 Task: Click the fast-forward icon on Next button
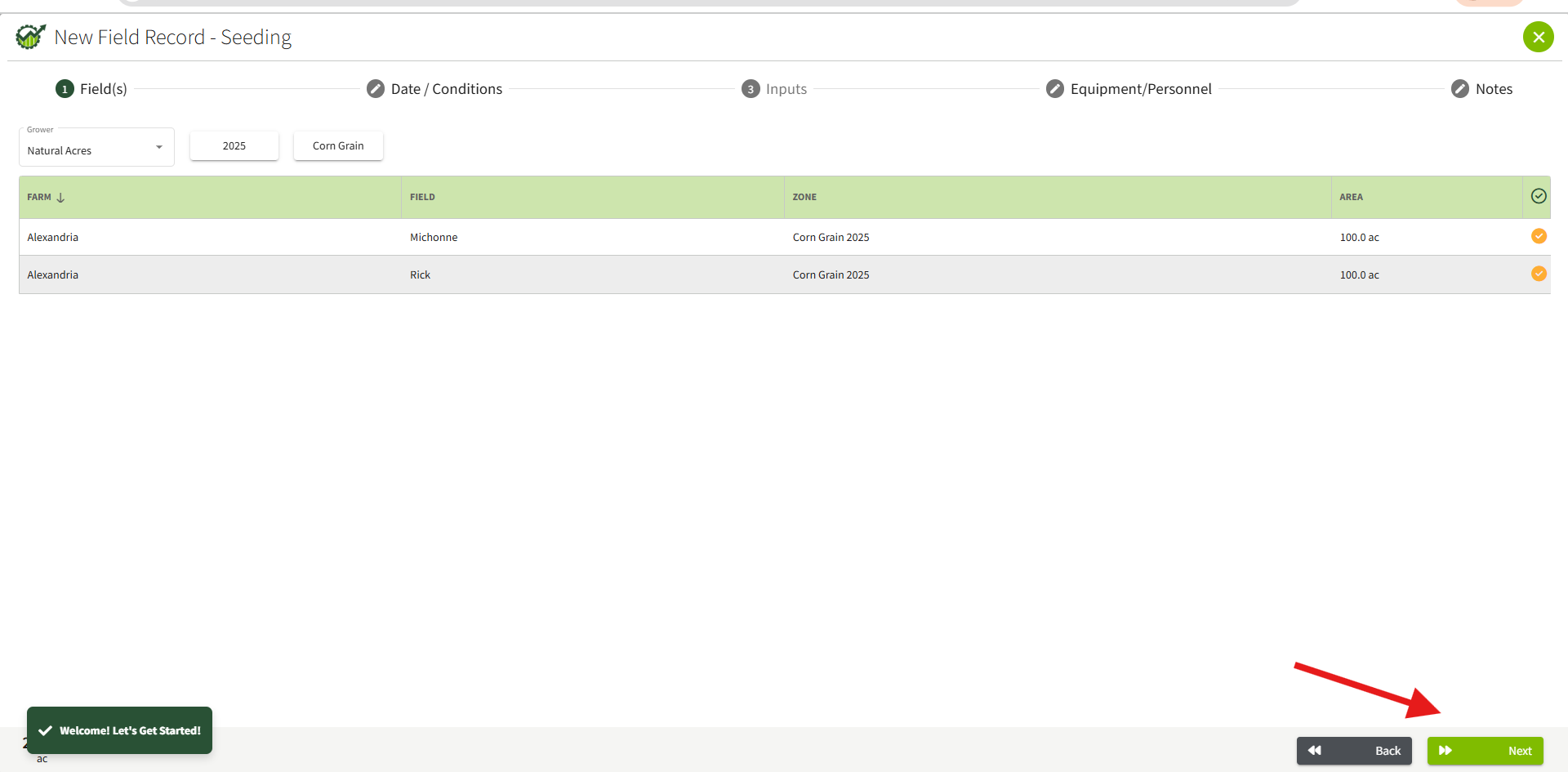(x=1445, y=750)
